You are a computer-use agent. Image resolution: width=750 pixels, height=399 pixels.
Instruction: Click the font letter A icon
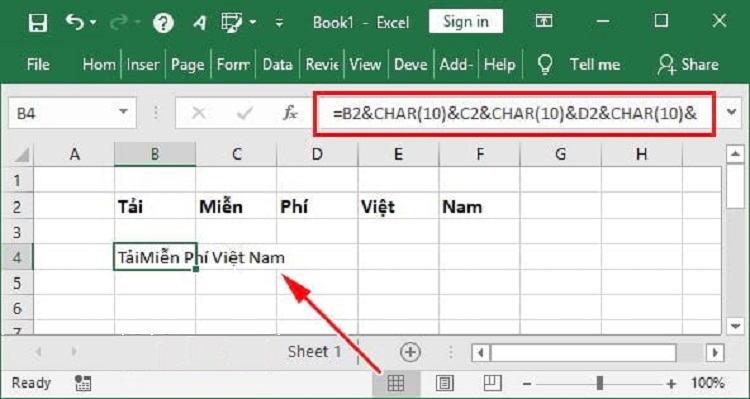(x=199, y=22)
